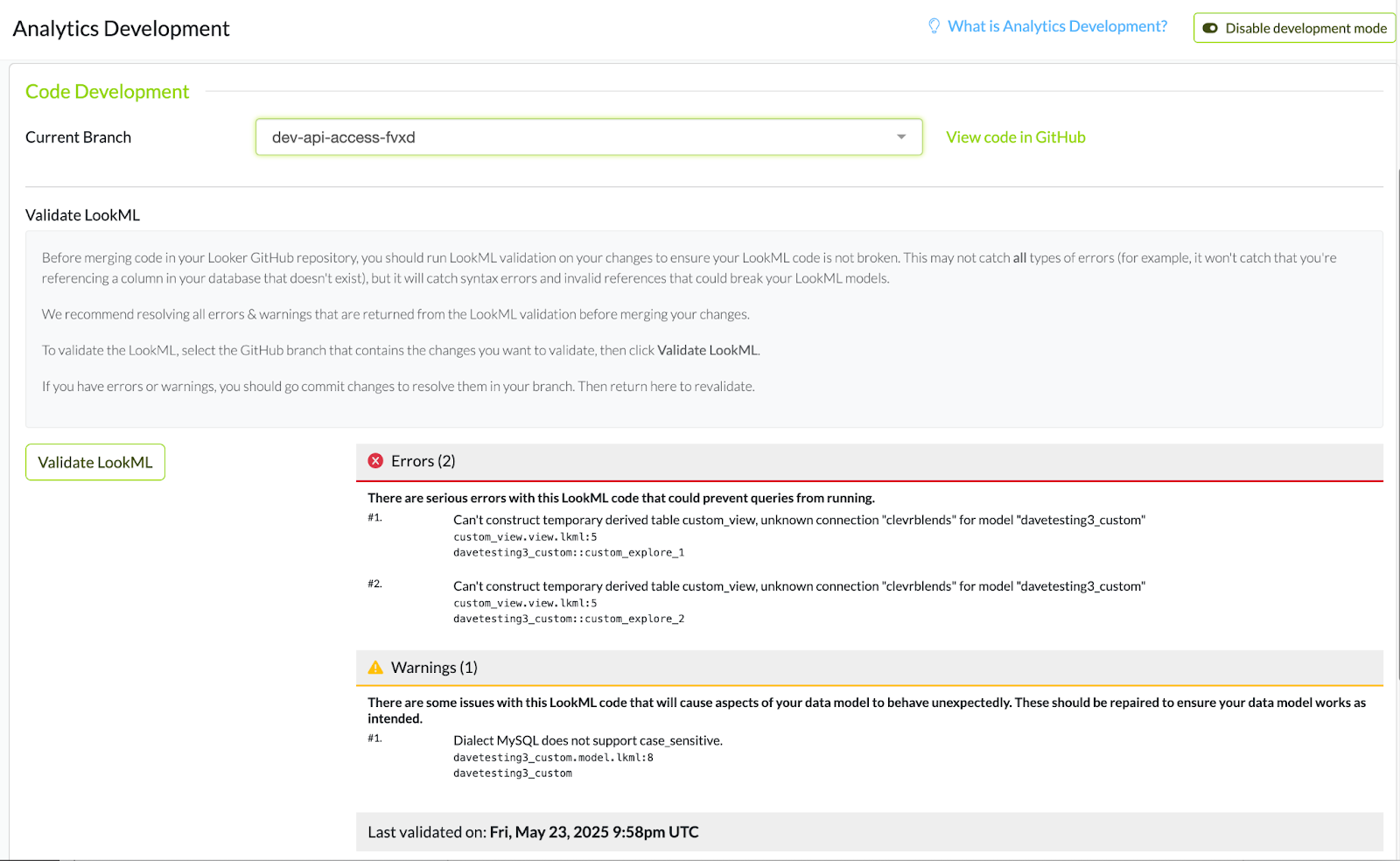Click the Analytics Development page title

[121, 29]
